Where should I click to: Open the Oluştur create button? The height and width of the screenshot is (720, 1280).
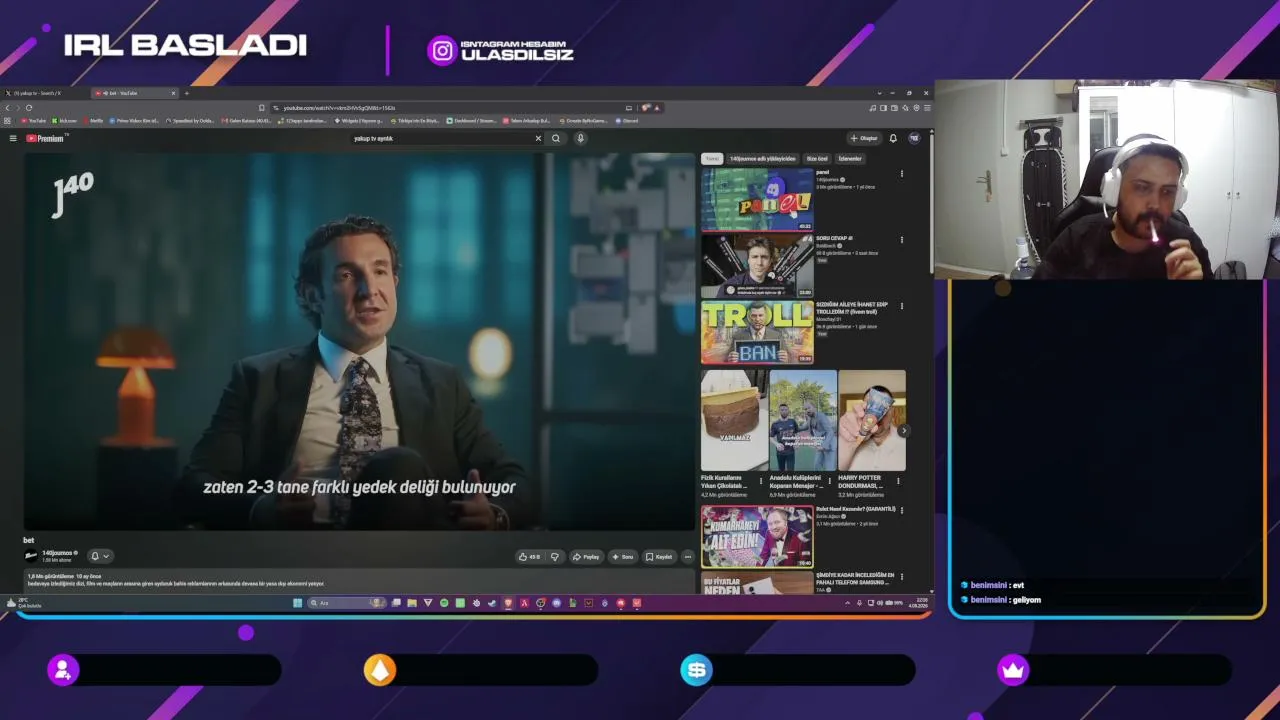(x=864, y=138)
